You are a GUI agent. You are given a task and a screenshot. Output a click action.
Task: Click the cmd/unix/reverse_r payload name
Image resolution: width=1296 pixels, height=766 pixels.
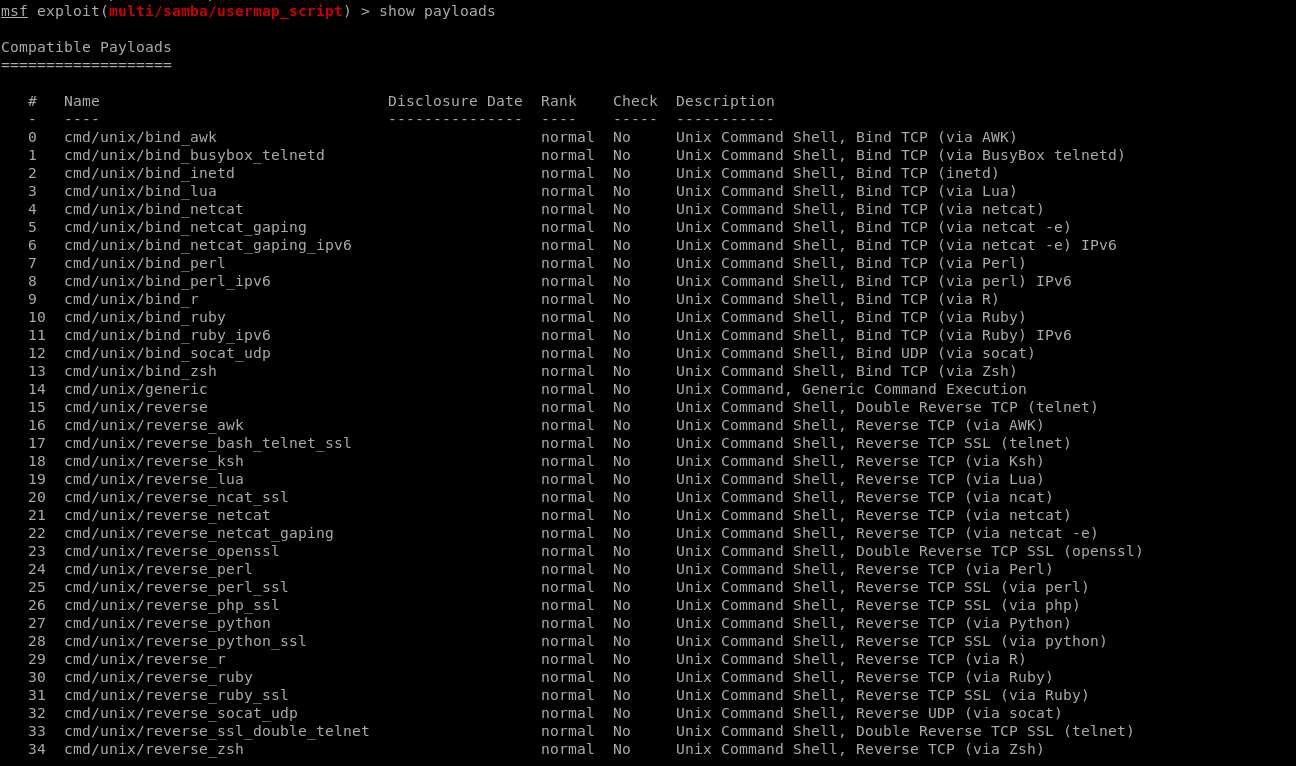145,659
